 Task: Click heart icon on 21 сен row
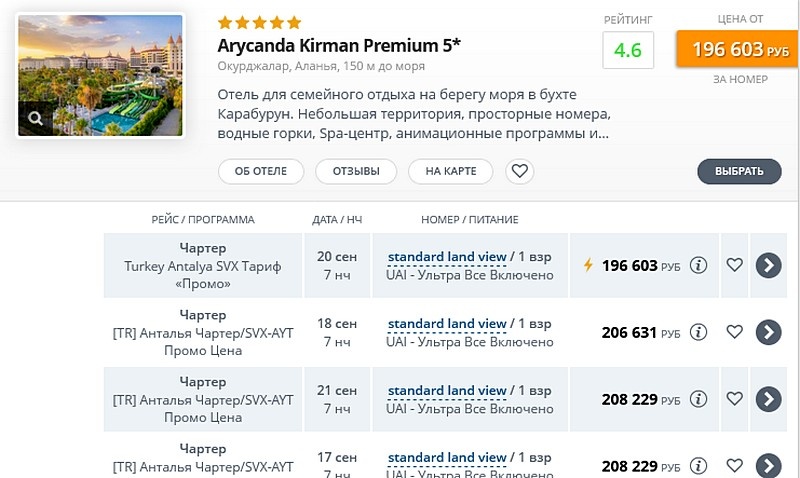[x=735, y=399]
